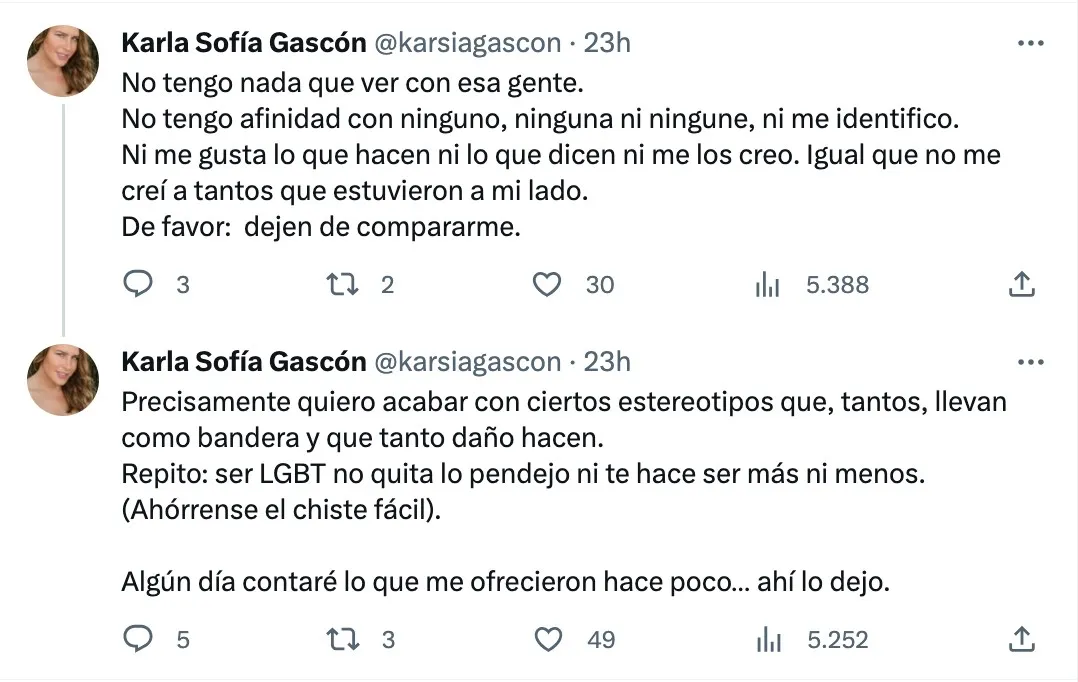
Task: Open the view analytics icon showing 5.388 views
Action: pyautogui.click(x=768, y=285)
